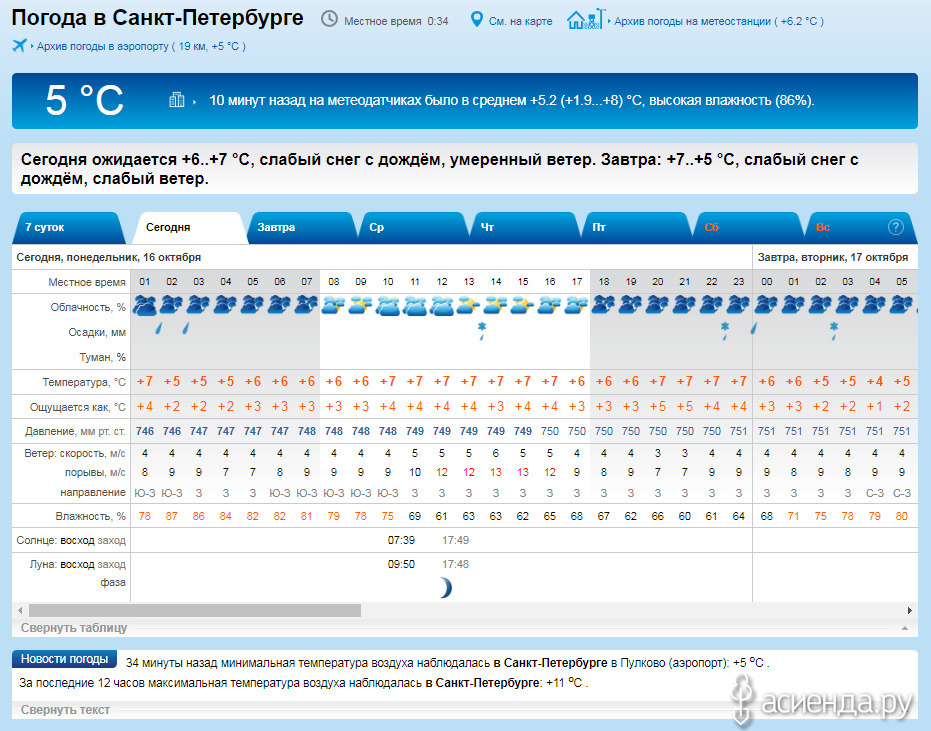Click the horizontal scrollbar thumb
Viewport: 931px width, 731px height.
tap(195, 610)
